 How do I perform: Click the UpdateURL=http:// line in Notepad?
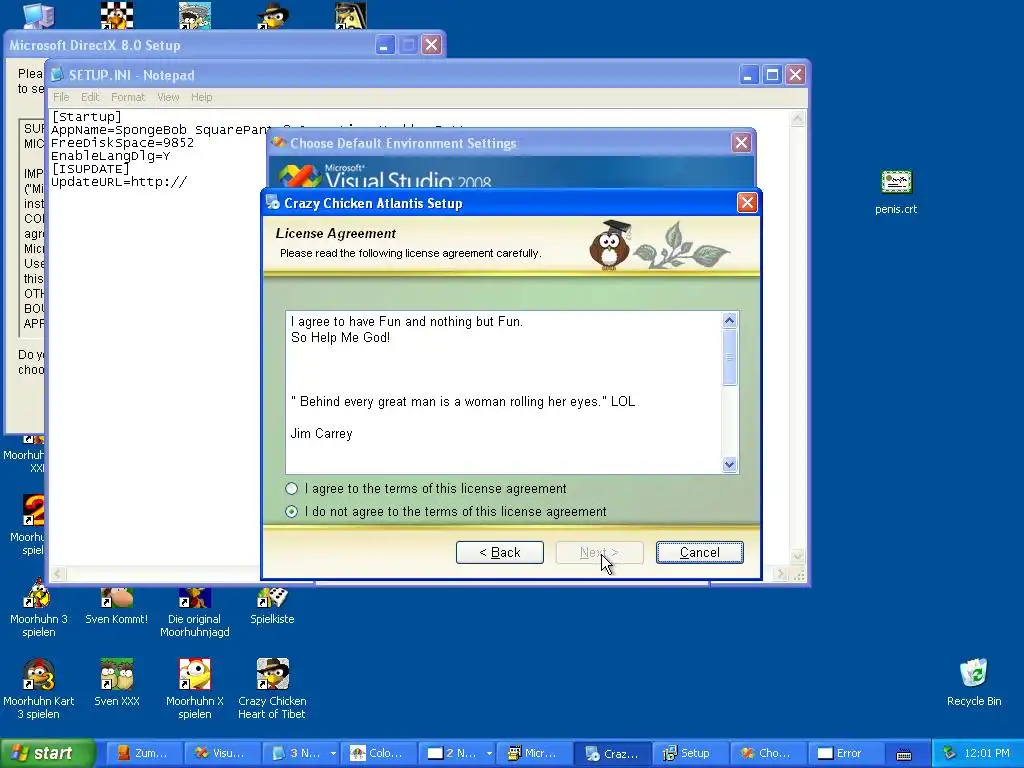coord(119,182)
